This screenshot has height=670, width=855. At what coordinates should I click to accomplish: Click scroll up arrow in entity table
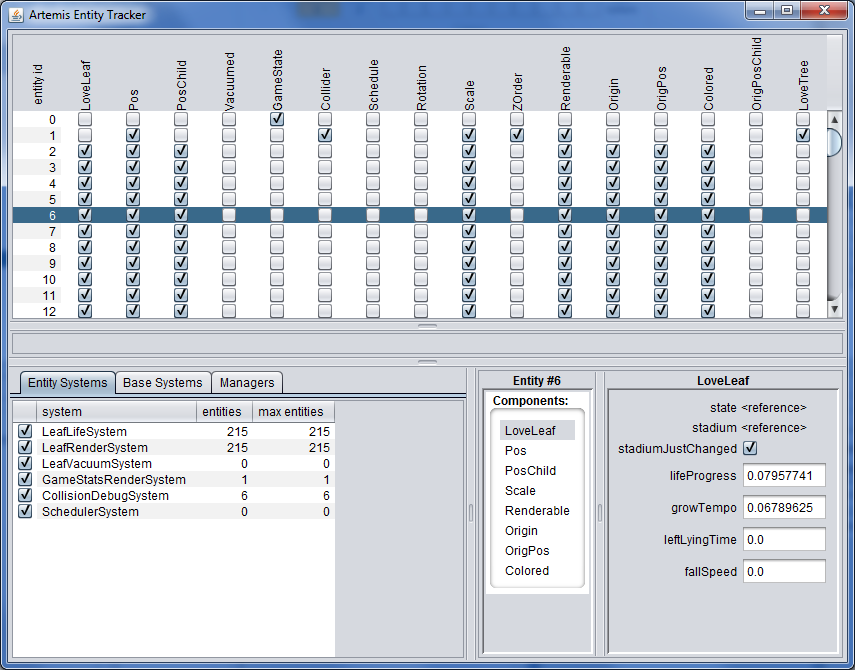tap(835, 119)
